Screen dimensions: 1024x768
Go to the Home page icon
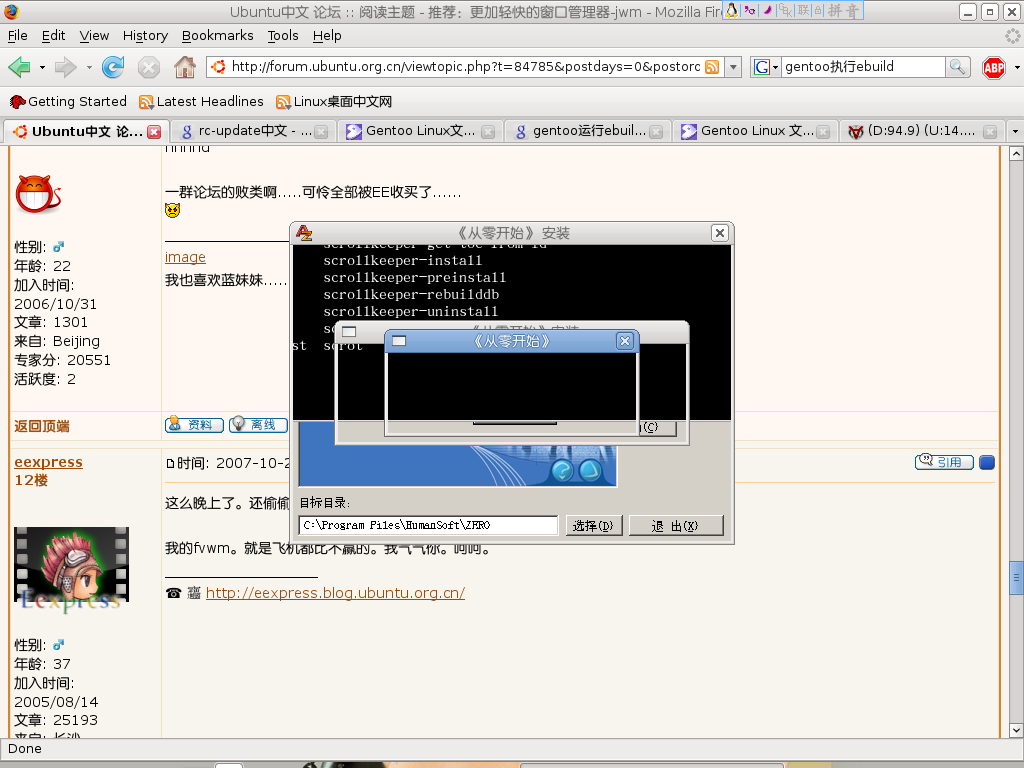click(x=185, y=67)
